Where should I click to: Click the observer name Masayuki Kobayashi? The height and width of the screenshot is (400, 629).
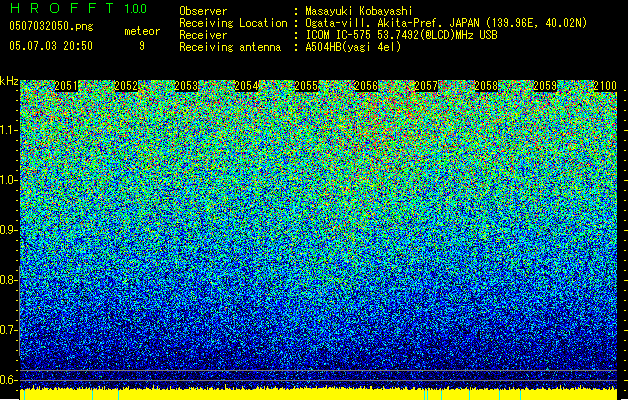click(359, 11)
